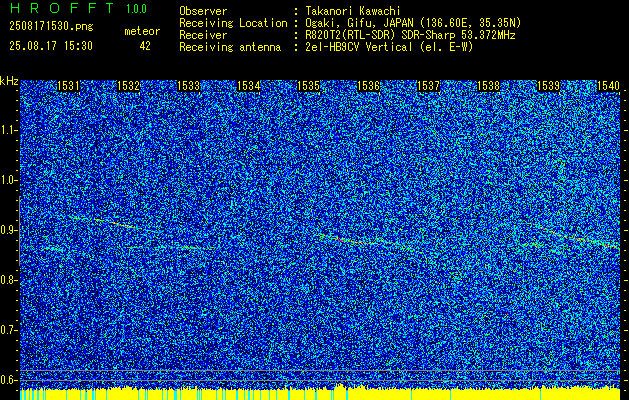Viewport: 629px width, 400px height.
Task: Click the 0.6 kHz axis label
Action: [x=8, y=380]
